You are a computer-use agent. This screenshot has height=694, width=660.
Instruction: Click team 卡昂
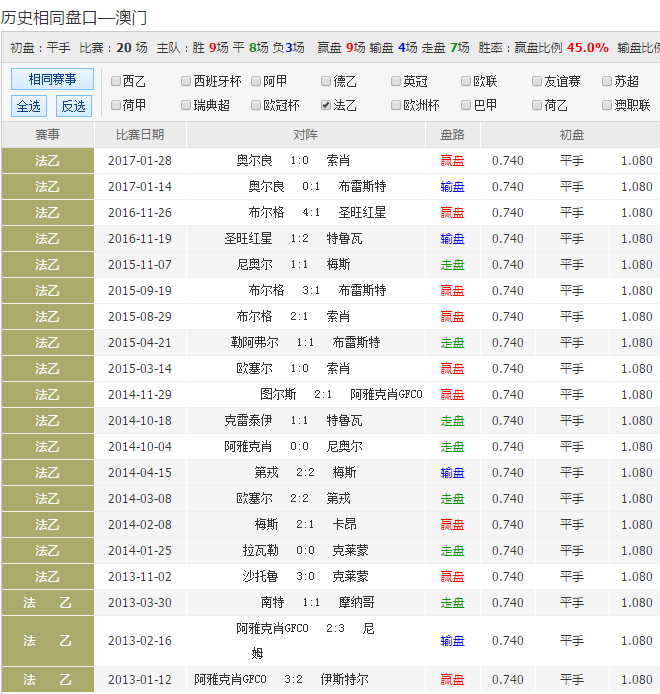344,524
